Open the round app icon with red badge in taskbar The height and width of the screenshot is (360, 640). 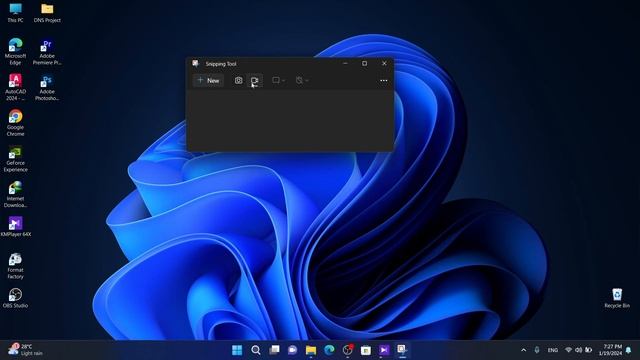click(x=348, y=350)
